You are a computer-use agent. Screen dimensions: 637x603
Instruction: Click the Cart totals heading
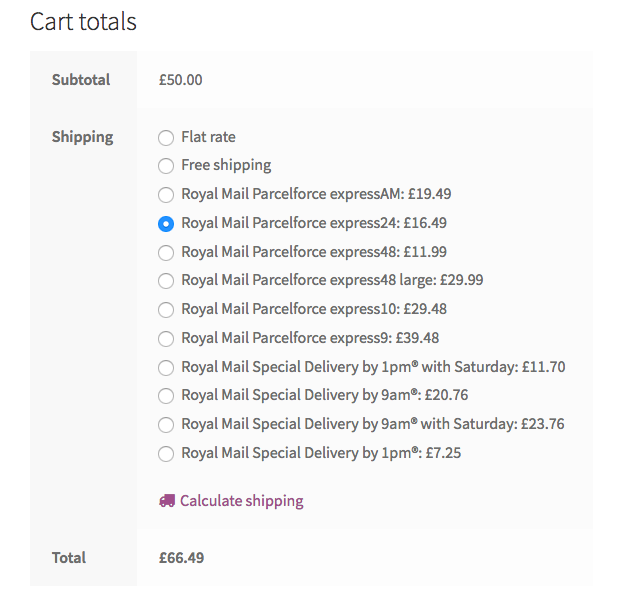click(x=83, y=21)
